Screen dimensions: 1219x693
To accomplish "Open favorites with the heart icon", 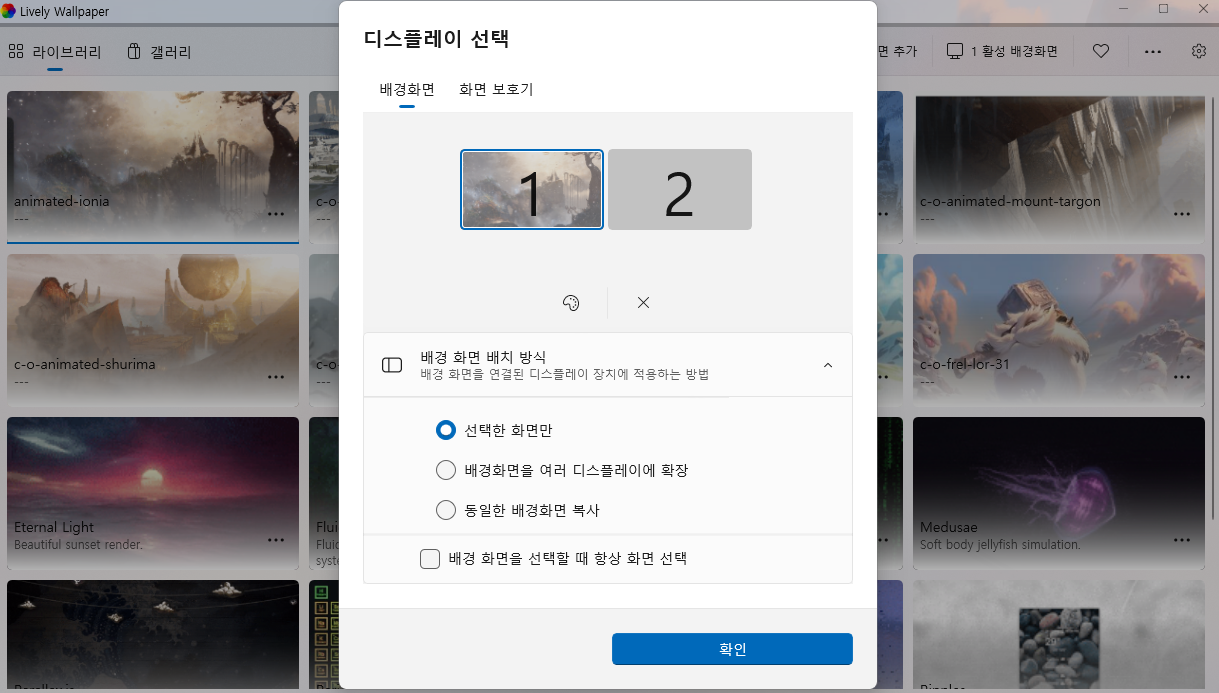I will 1100,51.
